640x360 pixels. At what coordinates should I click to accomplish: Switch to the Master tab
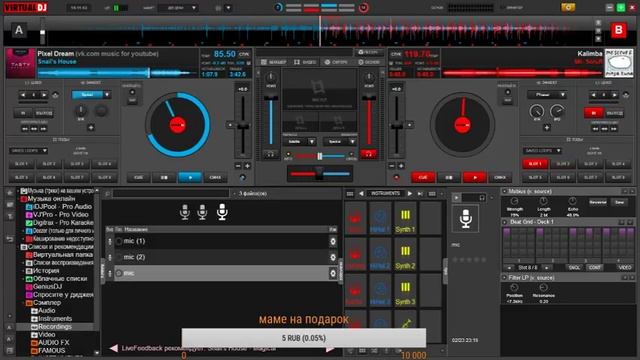tap(369, 62)
